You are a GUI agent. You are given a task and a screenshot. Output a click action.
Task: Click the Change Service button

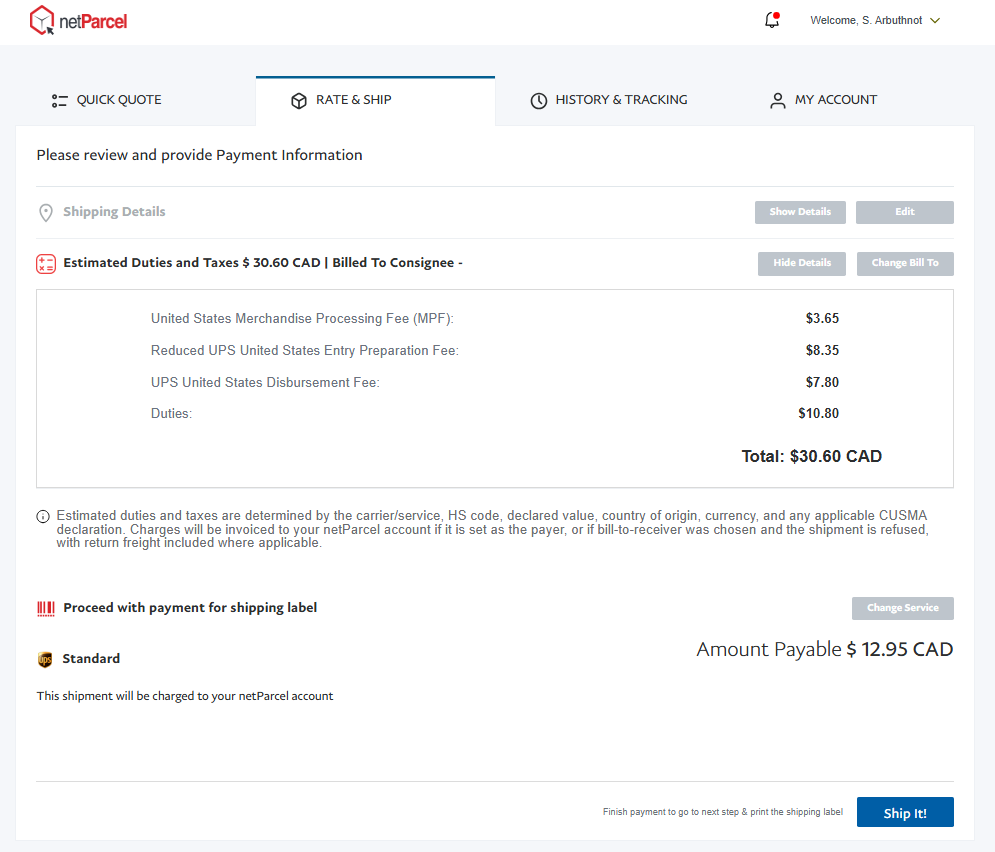tap(902, 608)
